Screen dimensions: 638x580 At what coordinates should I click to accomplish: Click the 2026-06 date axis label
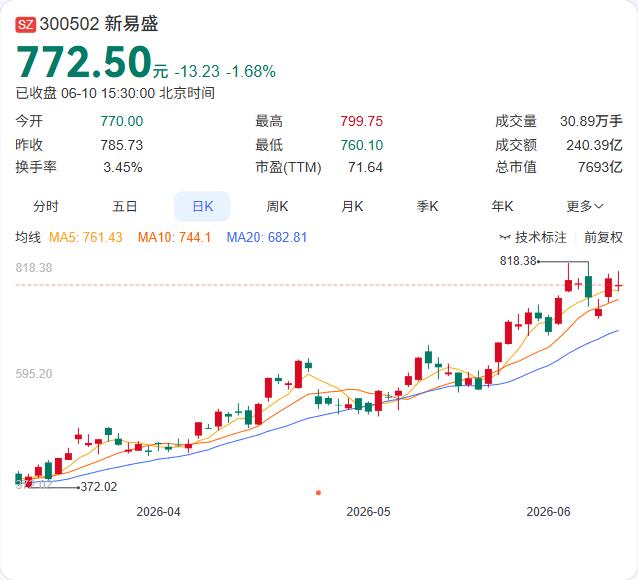[x=548, y=512]
